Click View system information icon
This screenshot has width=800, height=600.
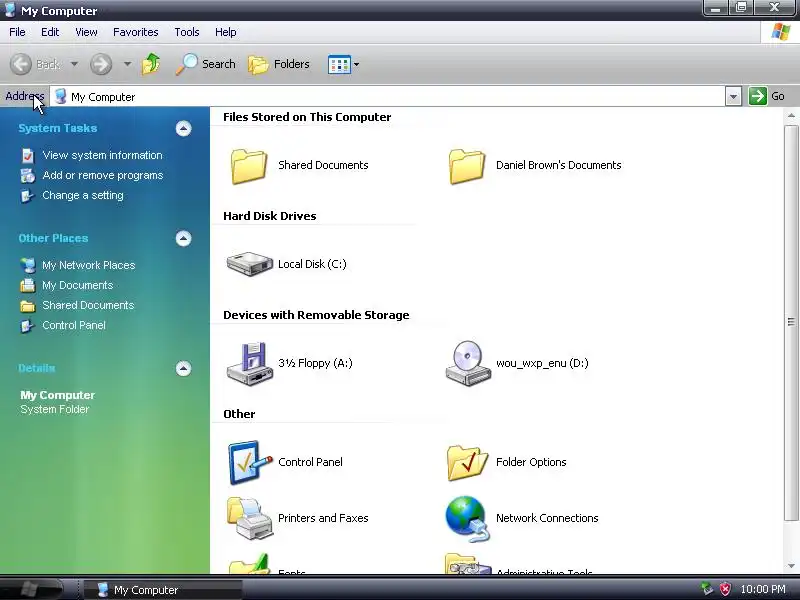coord(28,155)
